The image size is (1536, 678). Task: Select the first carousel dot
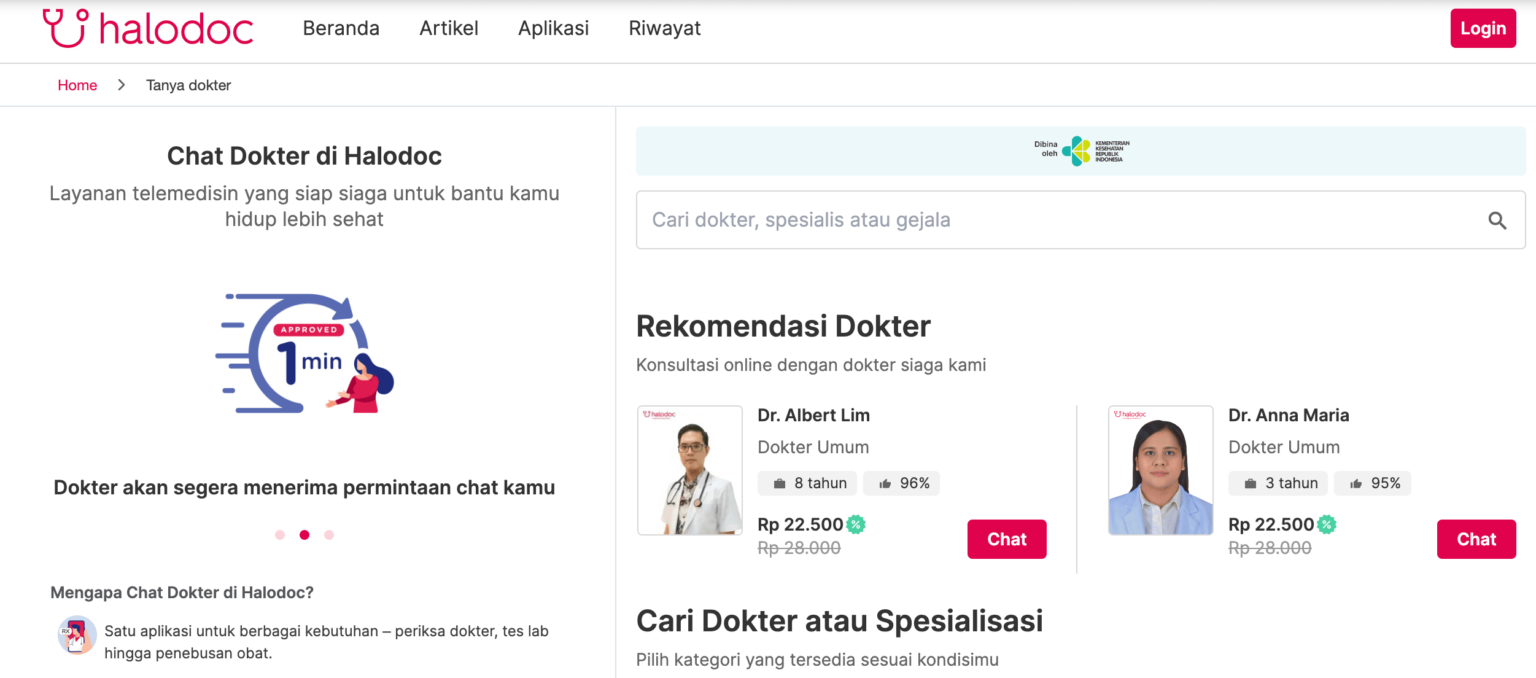pos(280,535)
